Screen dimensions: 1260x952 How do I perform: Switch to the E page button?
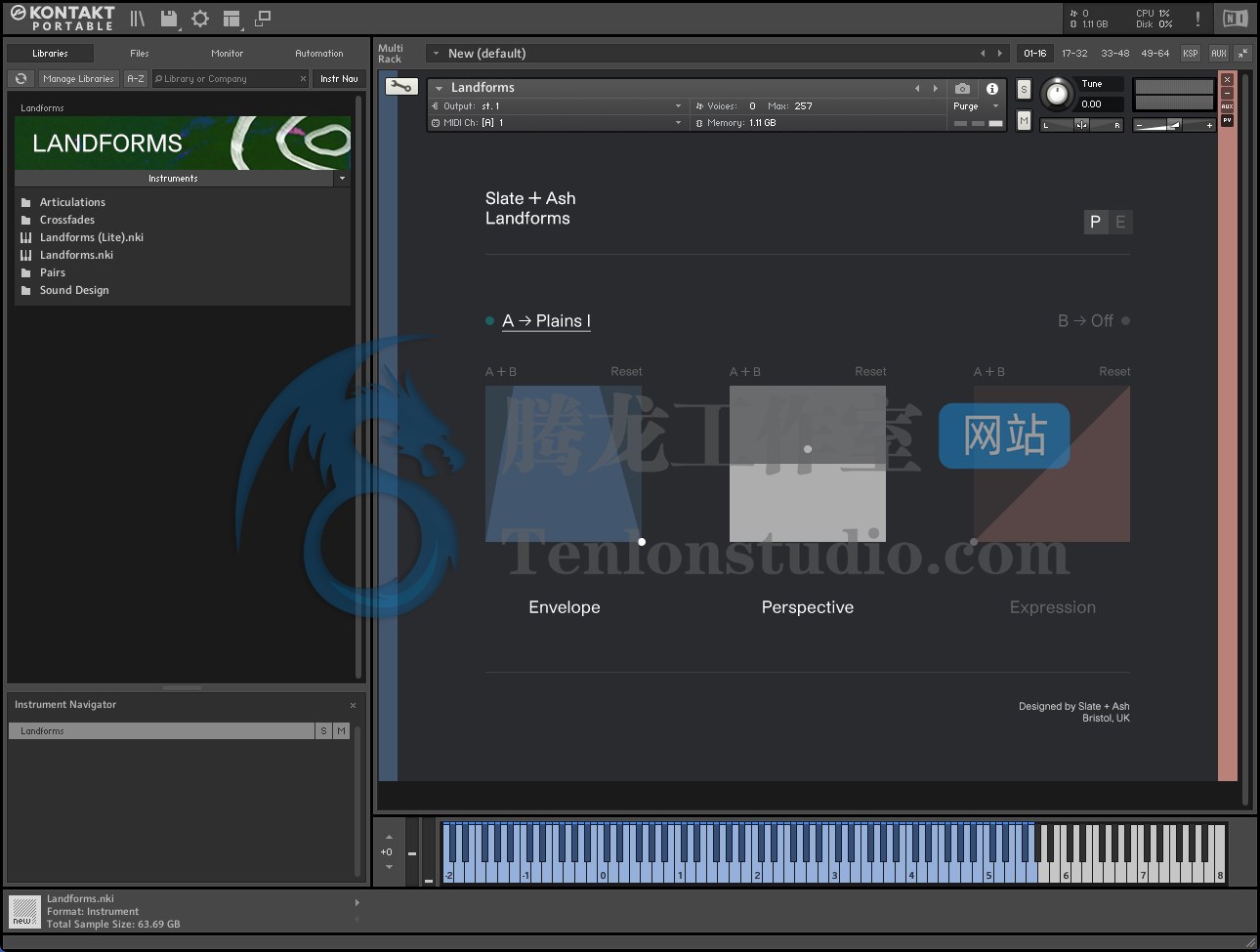(x=1120, y=222)
